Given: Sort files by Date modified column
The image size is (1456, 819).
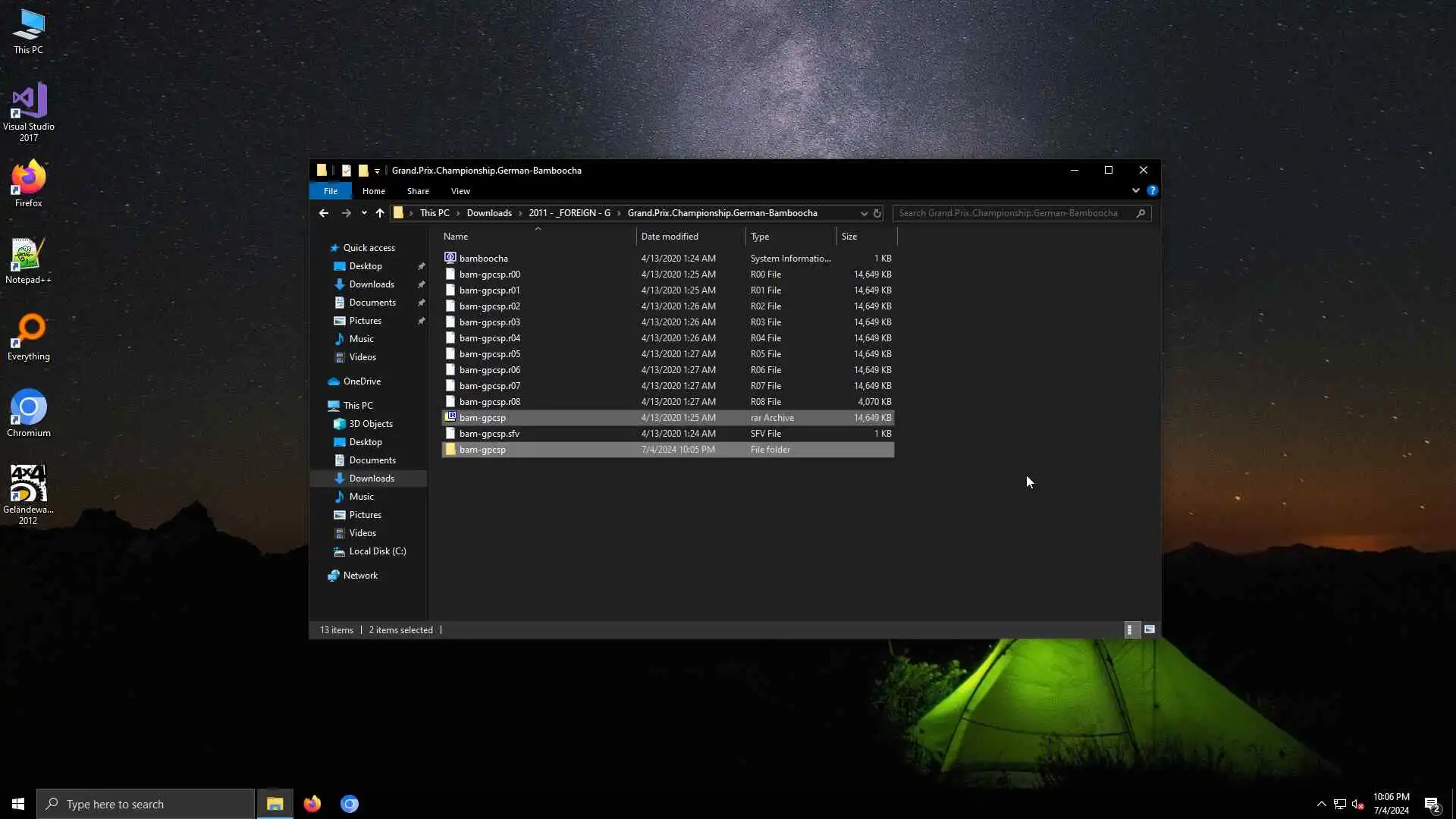Looking at the screenshot, I should [x=670, y=237].
